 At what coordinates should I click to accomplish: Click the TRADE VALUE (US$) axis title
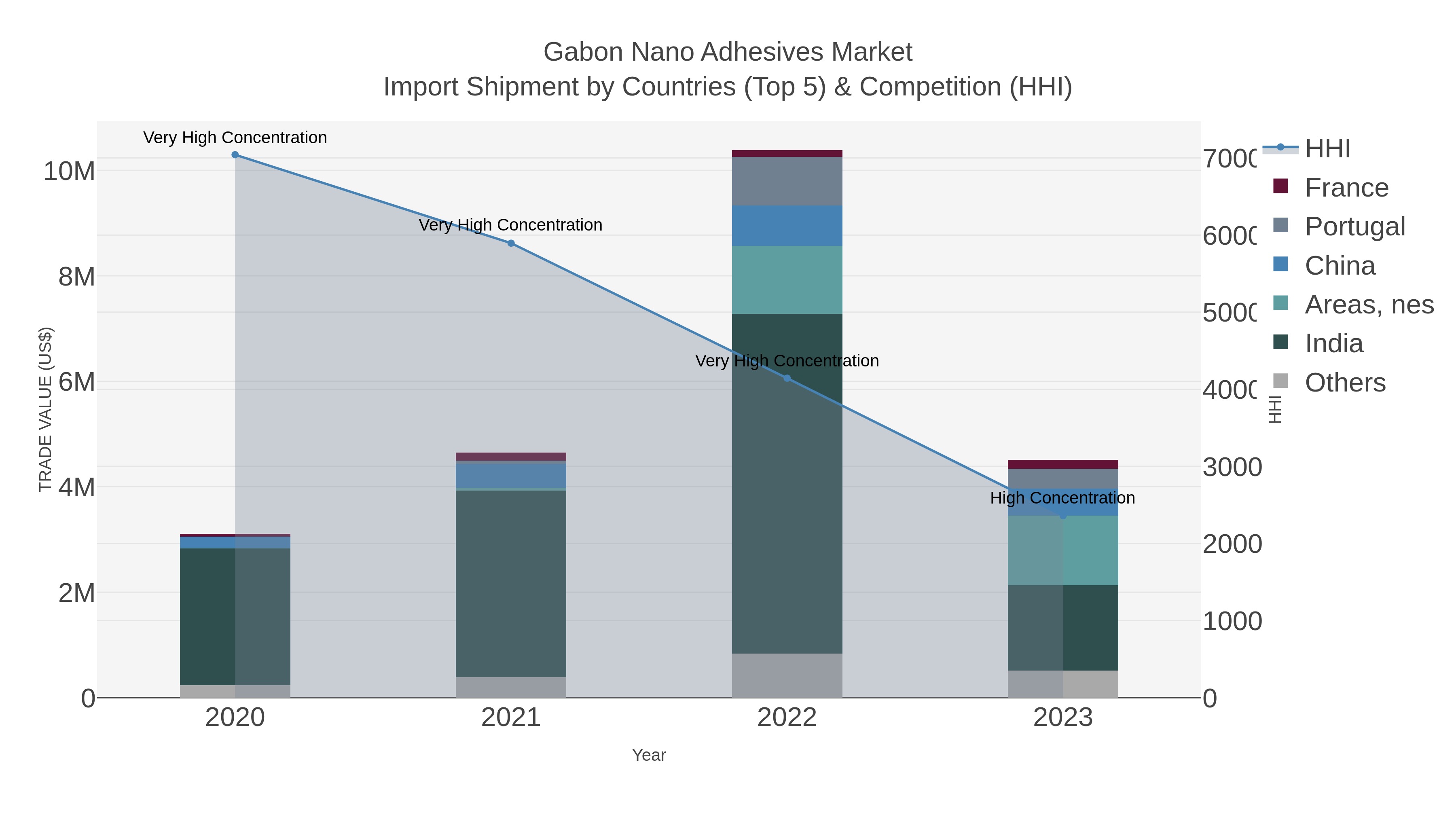pos(45,409)
